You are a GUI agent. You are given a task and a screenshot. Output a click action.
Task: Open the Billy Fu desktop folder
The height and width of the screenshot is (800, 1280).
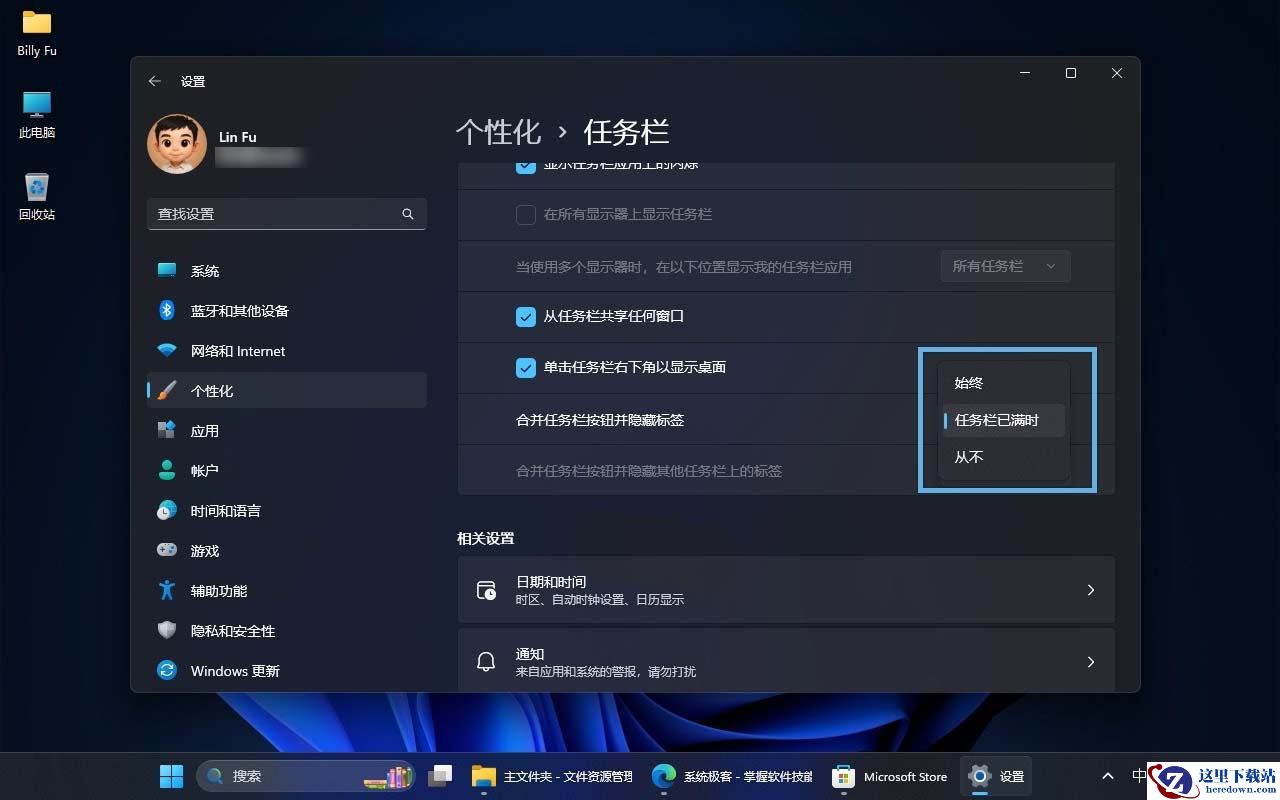[x=37, y=31]
